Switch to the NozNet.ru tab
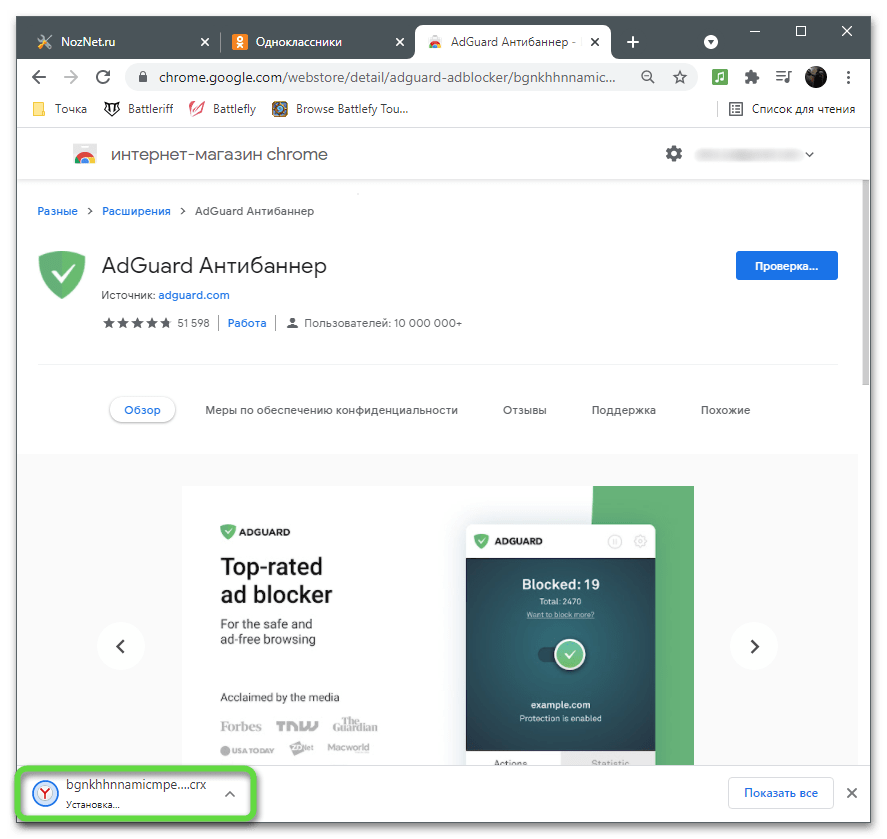887x839 pixels. point(119,42)
